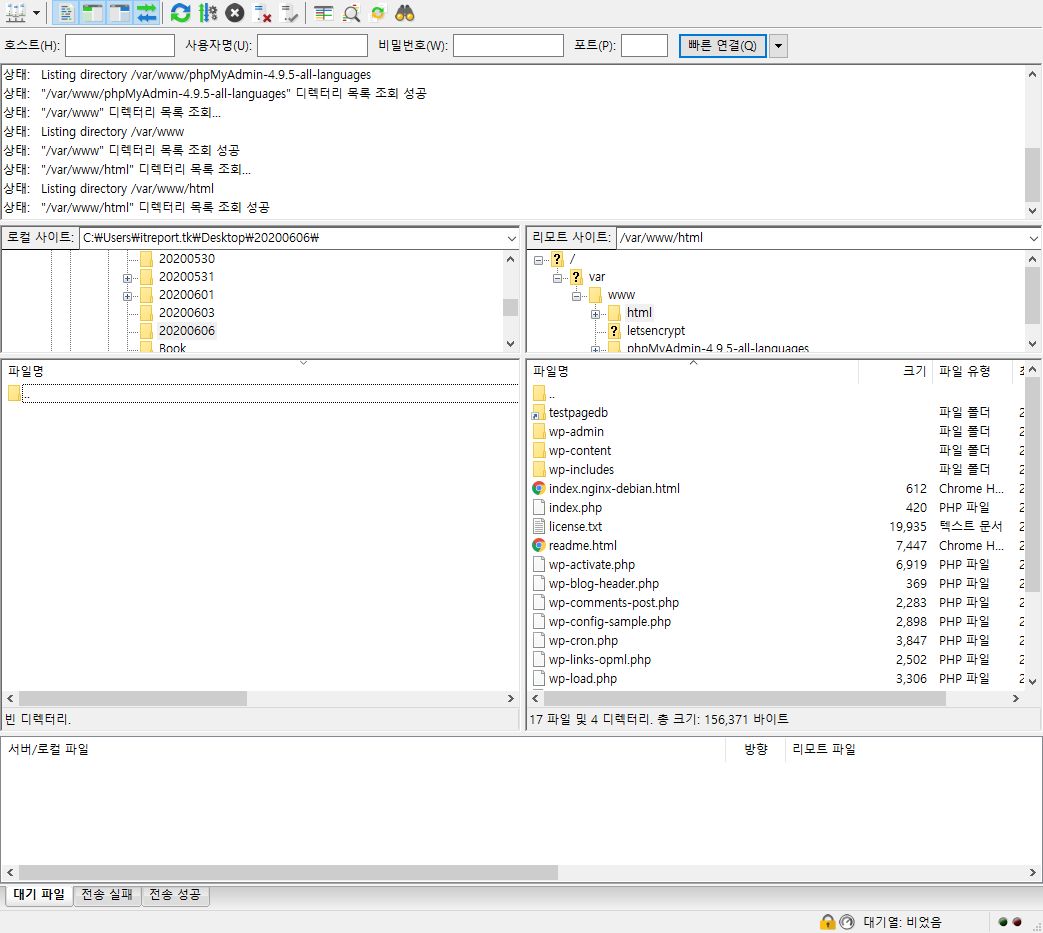Toggle the transfer queue display
This screenshot has height=933, width=1043.
tap(146, 13)
